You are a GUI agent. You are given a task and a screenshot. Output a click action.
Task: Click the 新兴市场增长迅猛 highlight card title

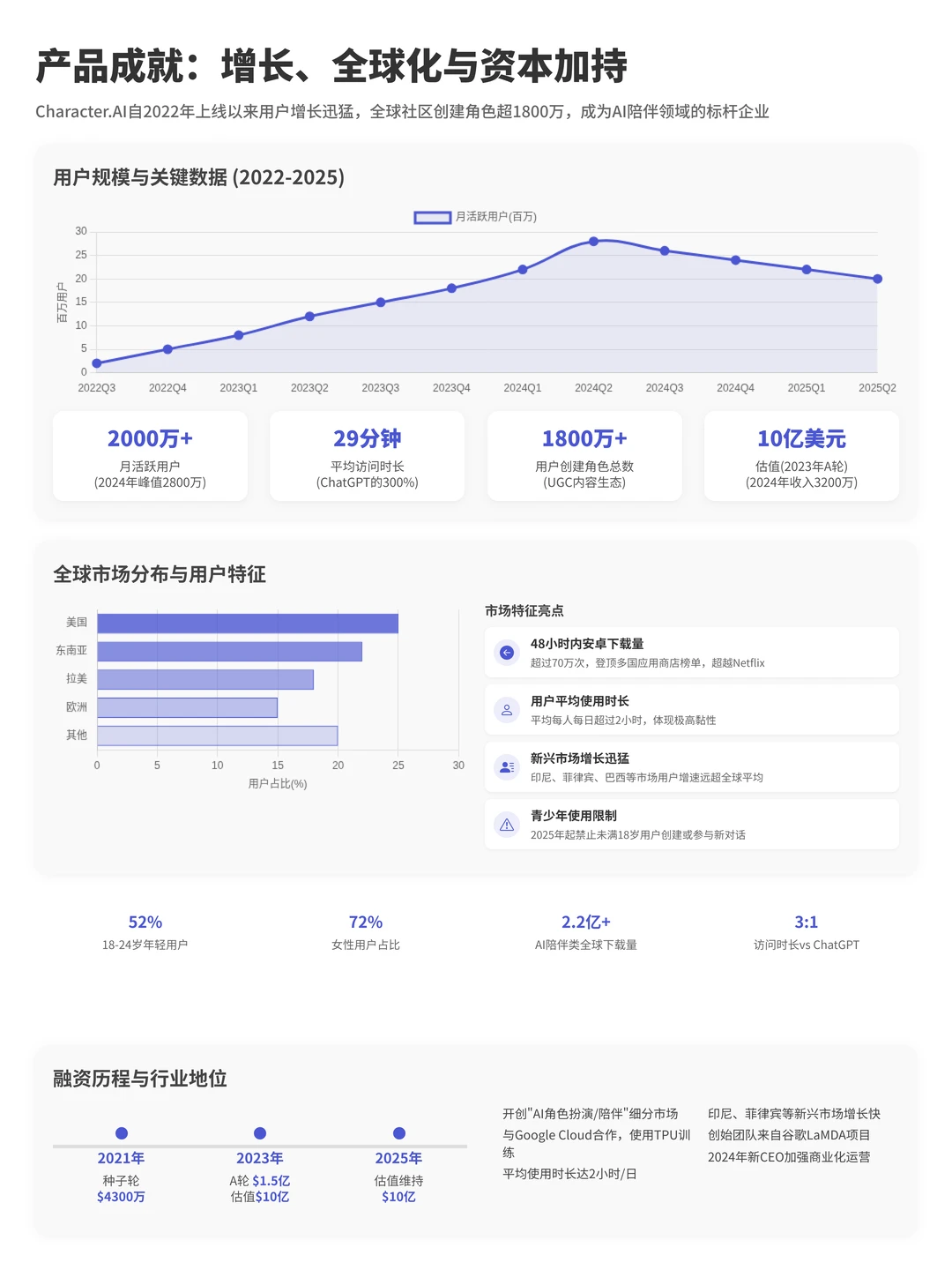tap(580, 758)
